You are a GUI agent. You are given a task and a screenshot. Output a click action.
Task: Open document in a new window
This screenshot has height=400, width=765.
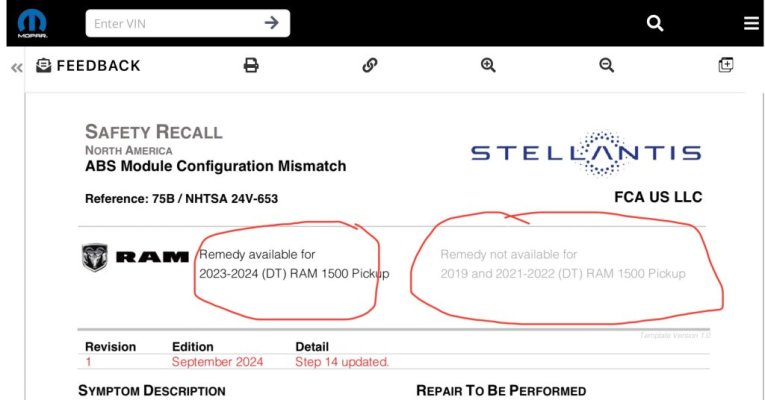pyautogui.click(x=726, y=65)
